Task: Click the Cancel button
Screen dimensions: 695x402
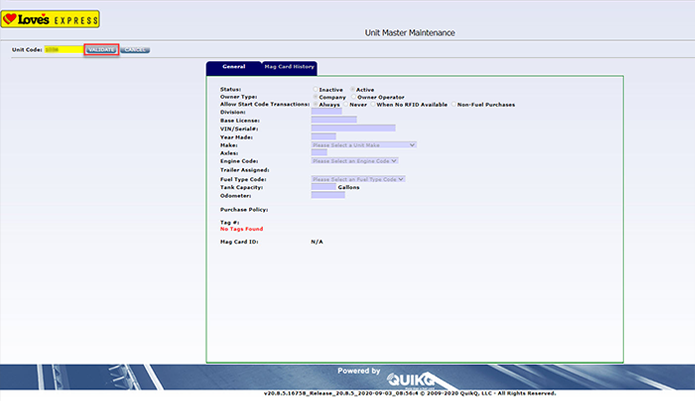Action: click(135, 50)
